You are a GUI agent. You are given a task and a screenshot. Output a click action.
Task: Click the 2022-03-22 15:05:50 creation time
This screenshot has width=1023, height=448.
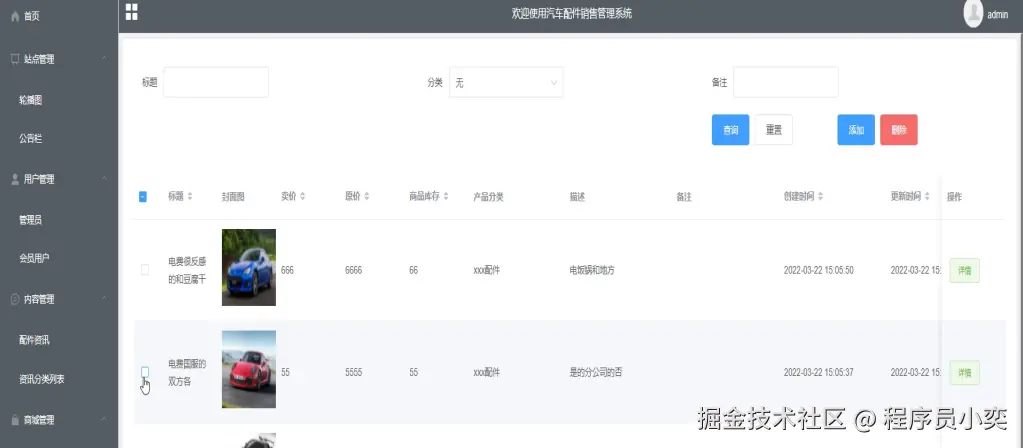tap(818, 270)
